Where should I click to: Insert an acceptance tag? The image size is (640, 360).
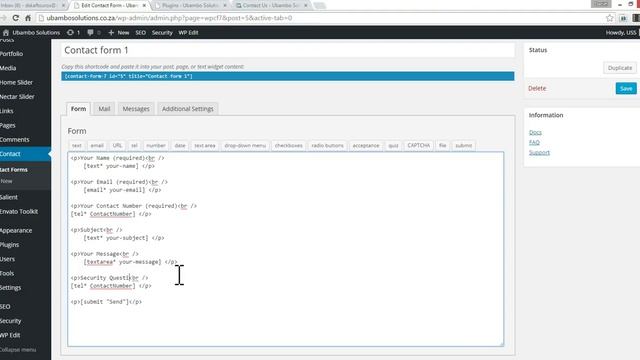click(366, 145)
